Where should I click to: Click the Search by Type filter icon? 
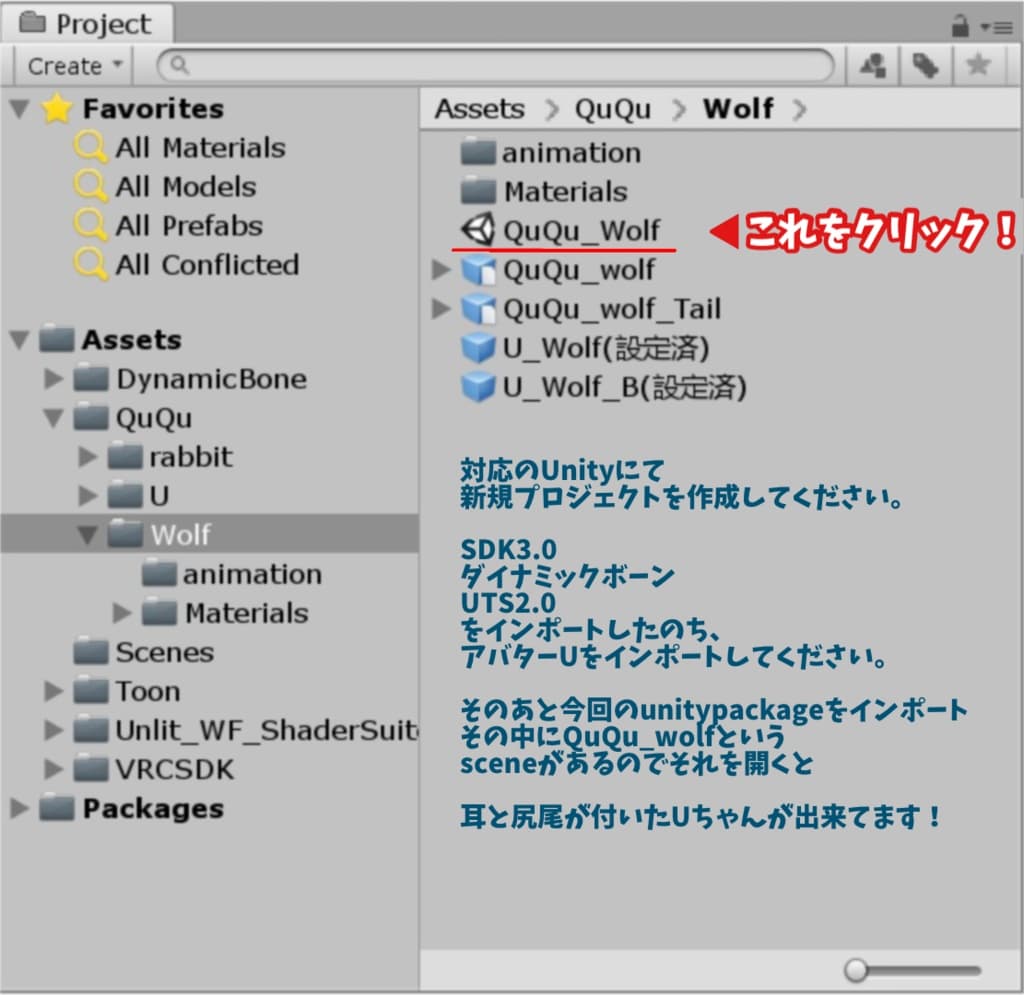(873, 65)
